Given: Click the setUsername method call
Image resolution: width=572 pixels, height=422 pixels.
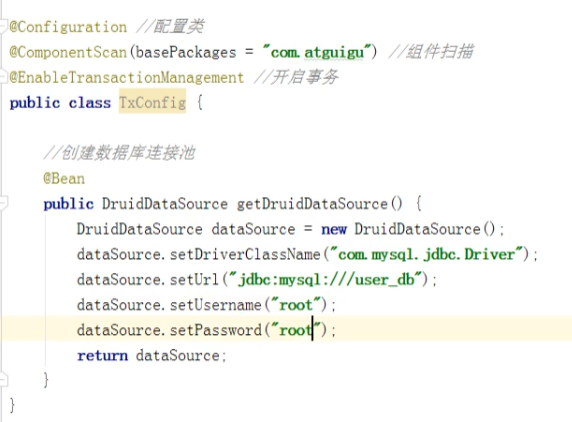Looking at the screenshot, I should tap(216, 305).
